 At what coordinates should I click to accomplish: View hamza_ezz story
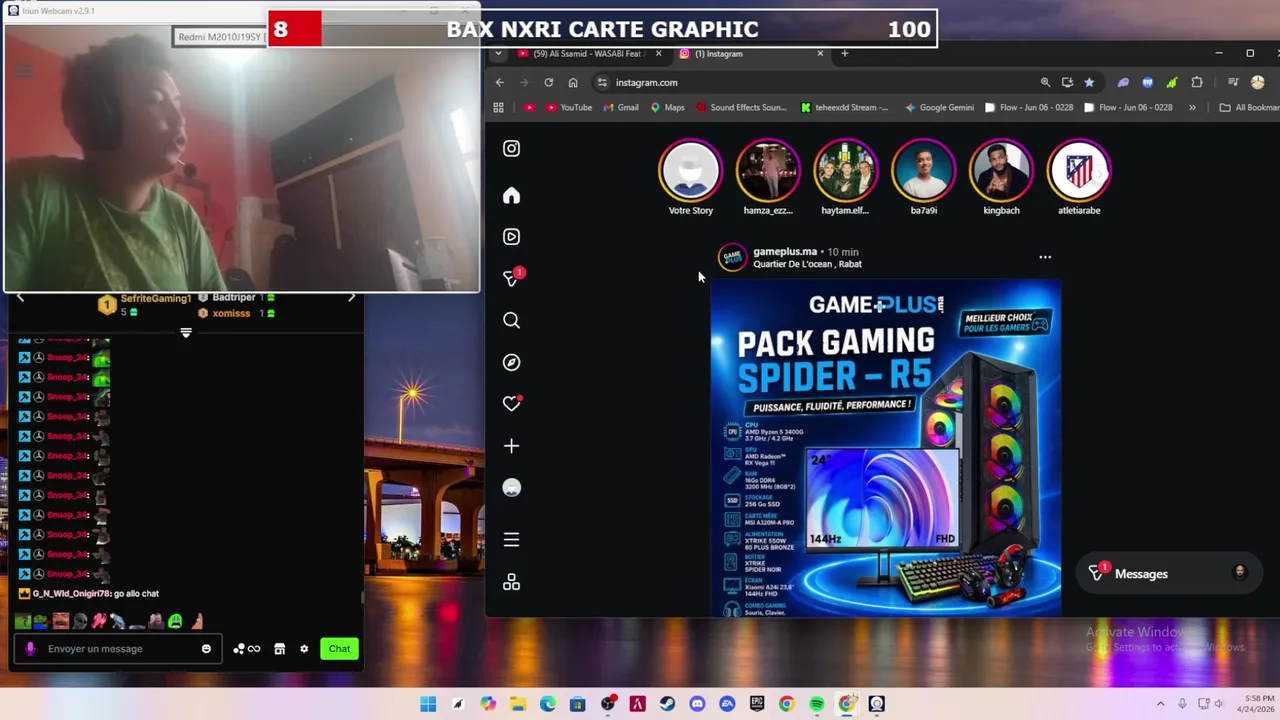point(768,171)
